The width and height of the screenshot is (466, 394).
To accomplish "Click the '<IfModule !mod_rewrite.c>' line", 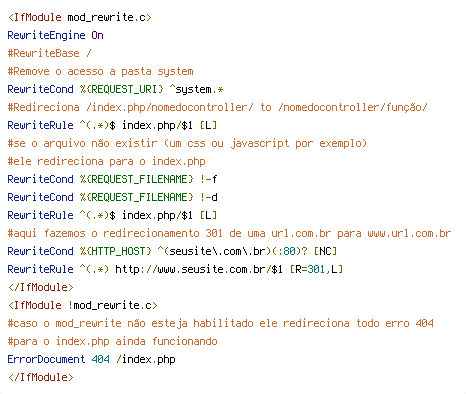I will [x=82, y=305].
